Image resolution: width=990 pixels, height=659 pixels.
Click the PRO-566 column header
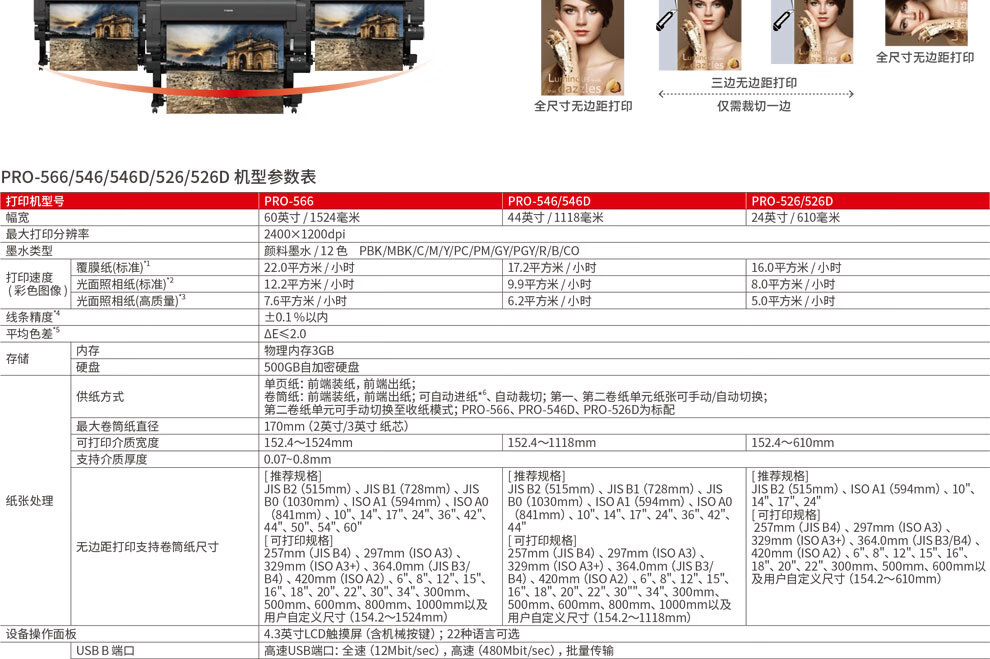289,201
